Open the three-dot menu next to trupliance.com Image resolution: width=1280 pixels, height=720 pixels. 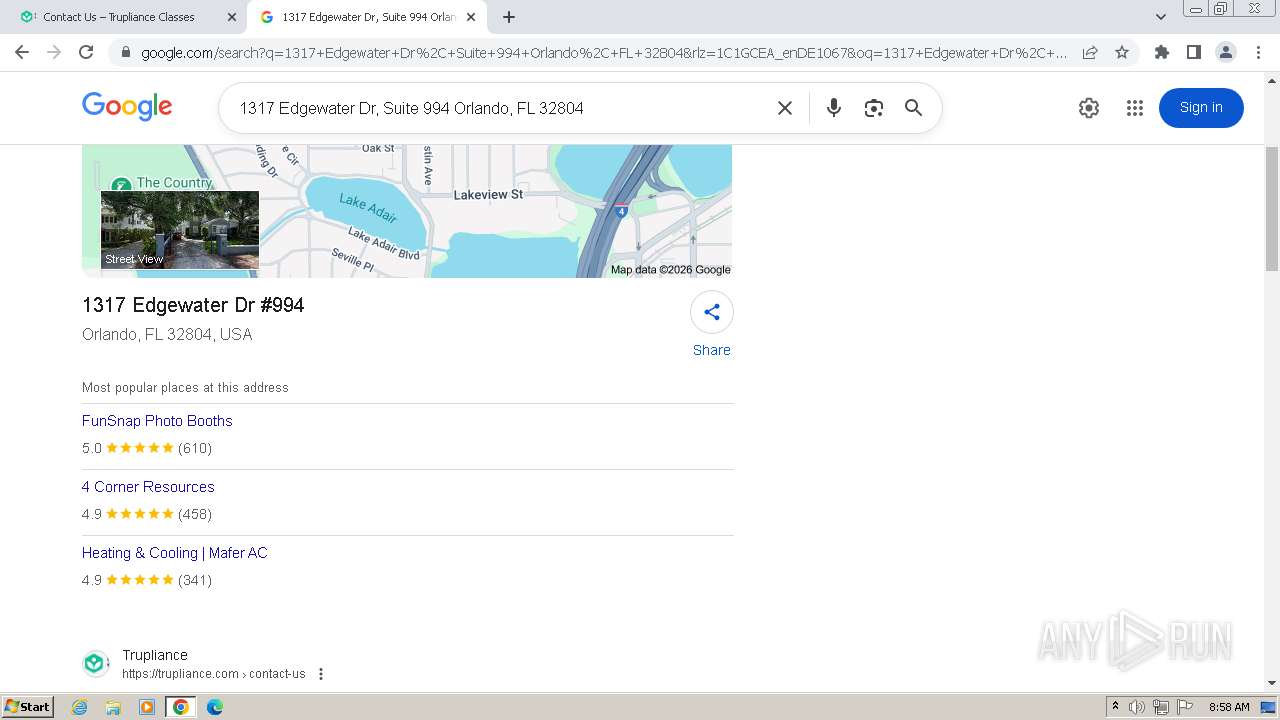click(321, 674)
